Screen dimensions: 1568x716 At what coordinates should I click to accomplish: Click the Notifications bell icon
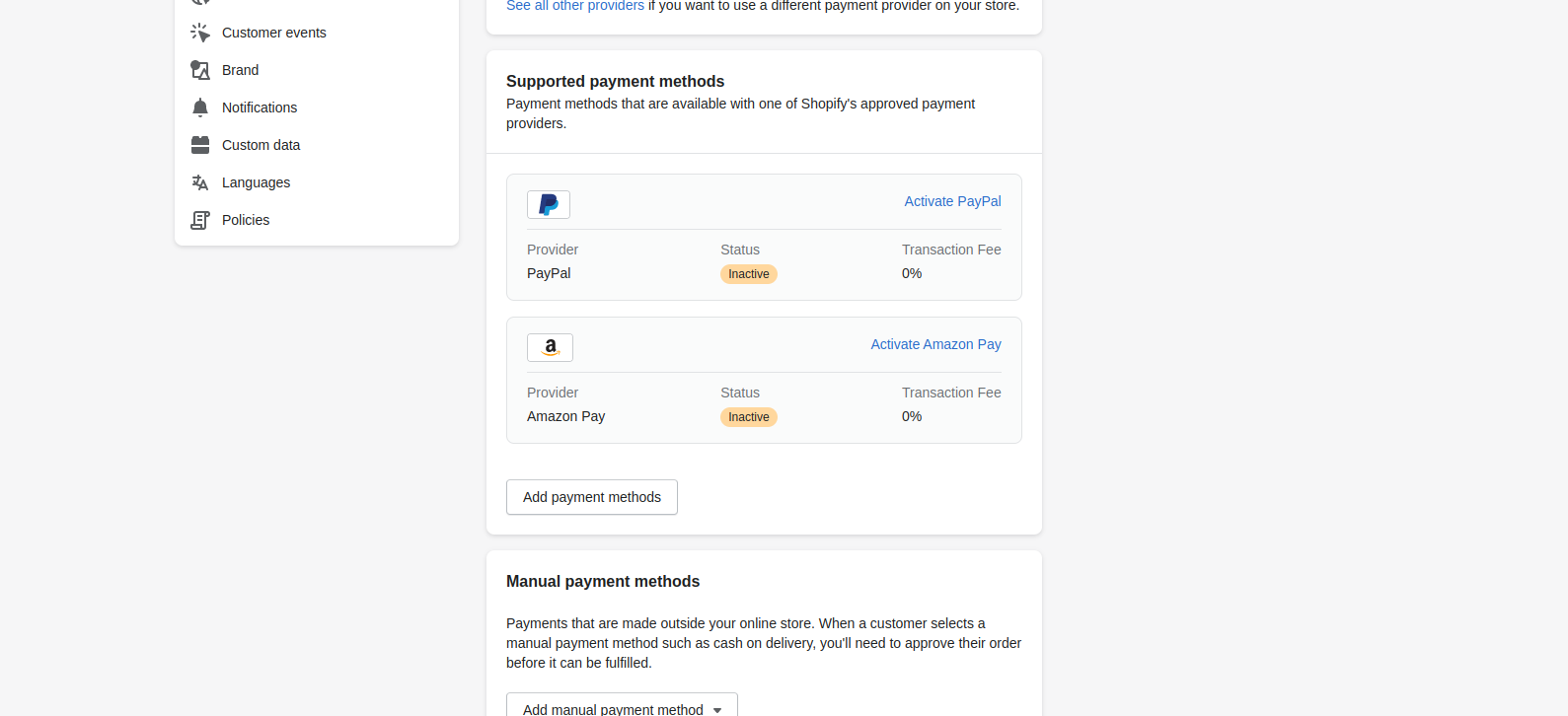pyautogui.click(x=200, y=107)
